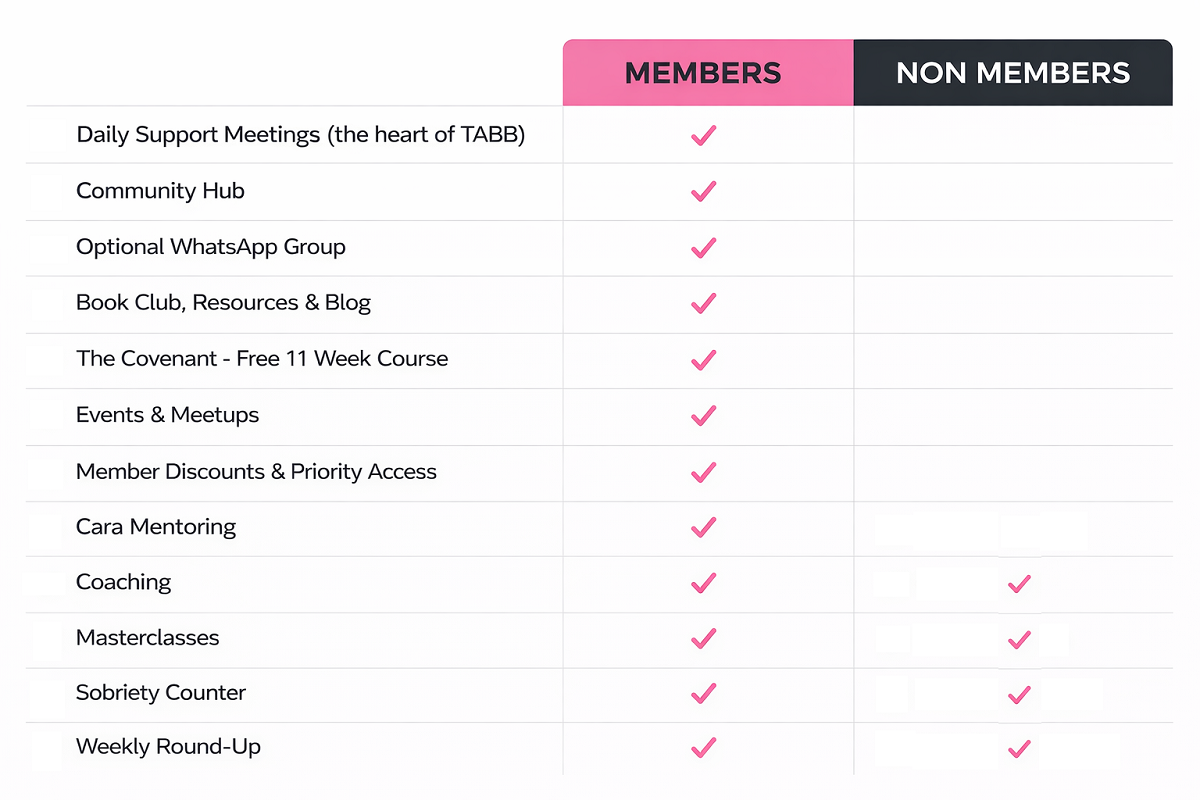The height and width of the screenshot is (800, 1200).
Task: Click the Daily Support Meetings feature label
Action: [x=300, y=135]
